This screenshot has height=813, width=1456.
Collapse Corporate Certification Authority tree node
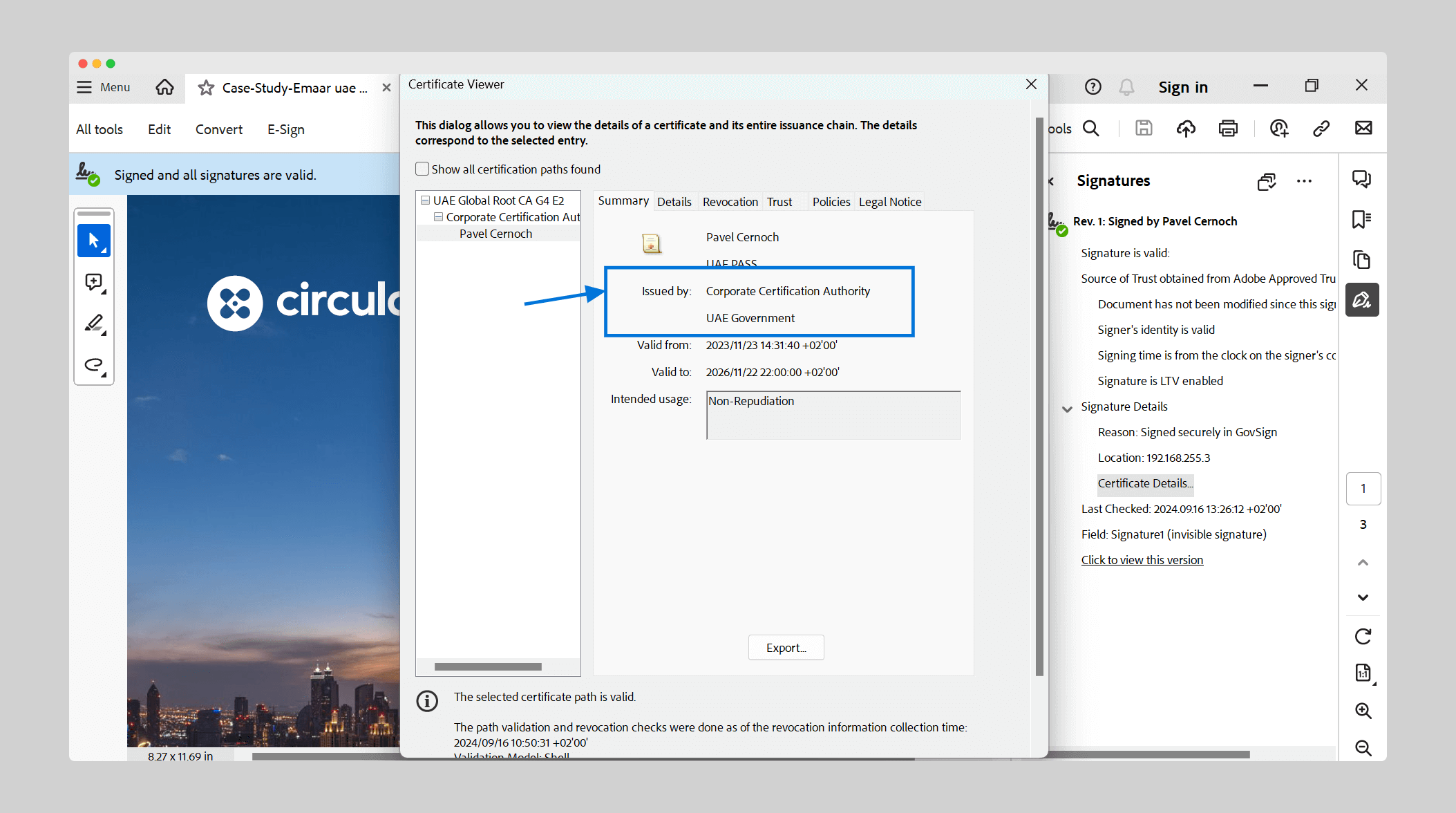point(438,217)
